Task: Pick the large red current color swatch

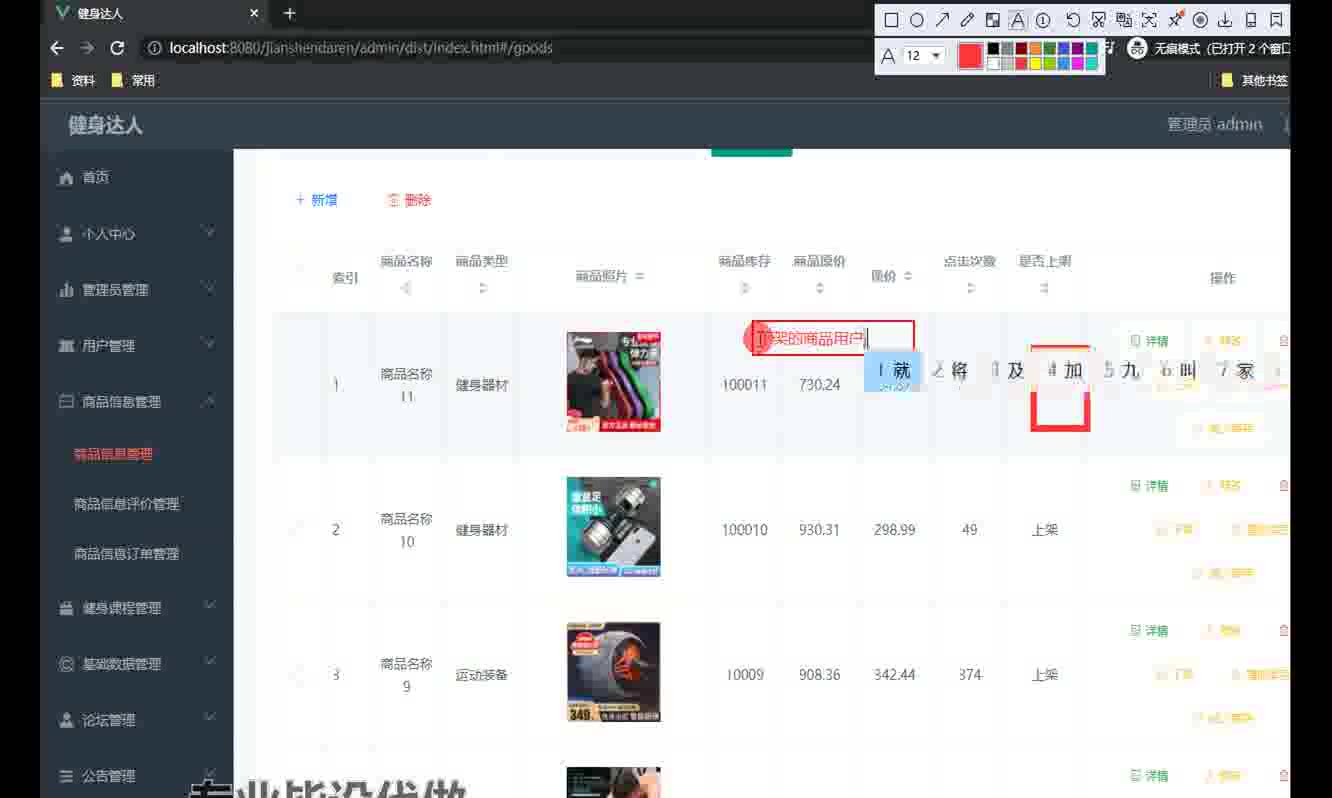Action: click(970, 55)
